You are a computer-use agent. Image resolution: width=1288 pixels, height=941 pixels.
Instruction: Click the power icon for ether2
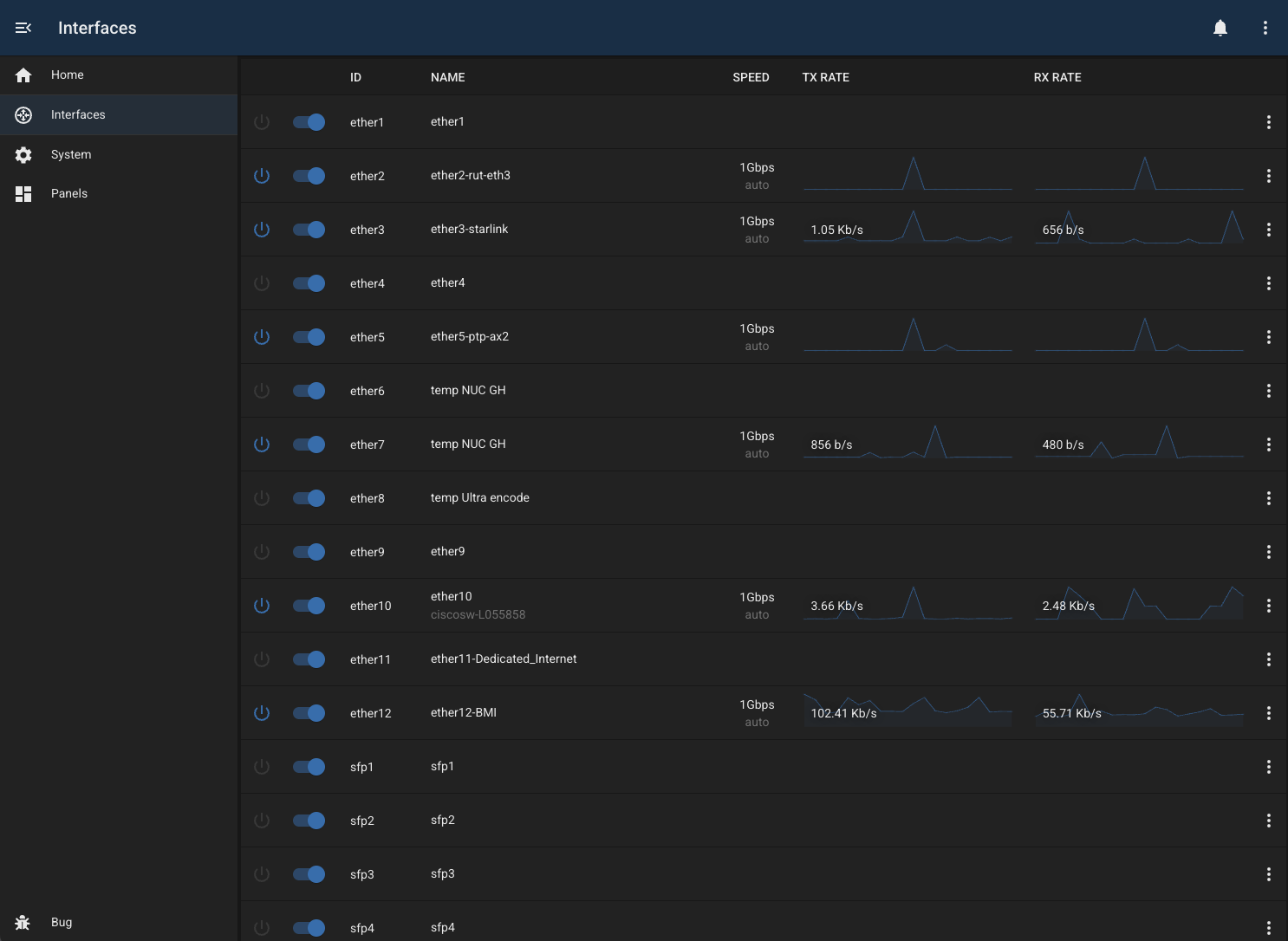tap(262, 175)
